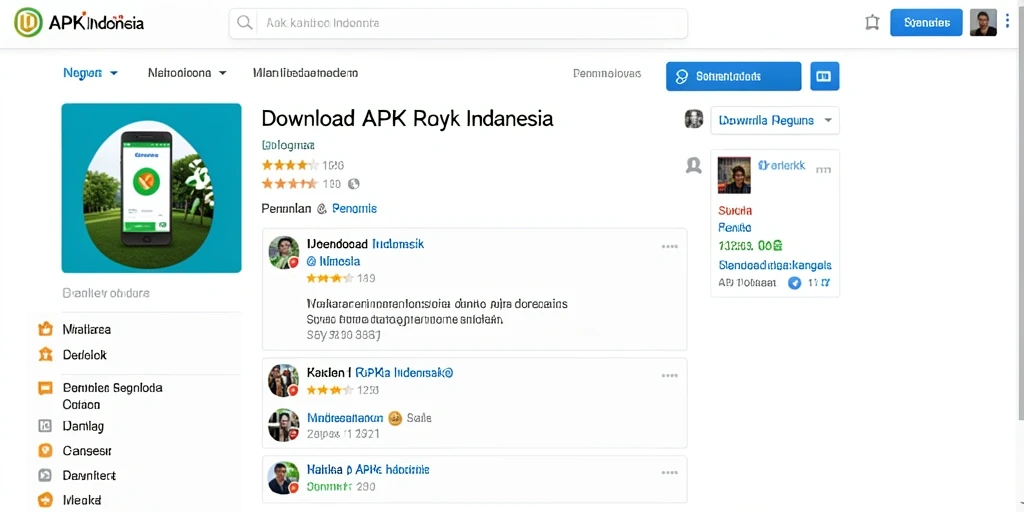The height and width of the screenshot is (512, 1024).
Task: Click the bookmark icon in header
Action: [872, 23]
